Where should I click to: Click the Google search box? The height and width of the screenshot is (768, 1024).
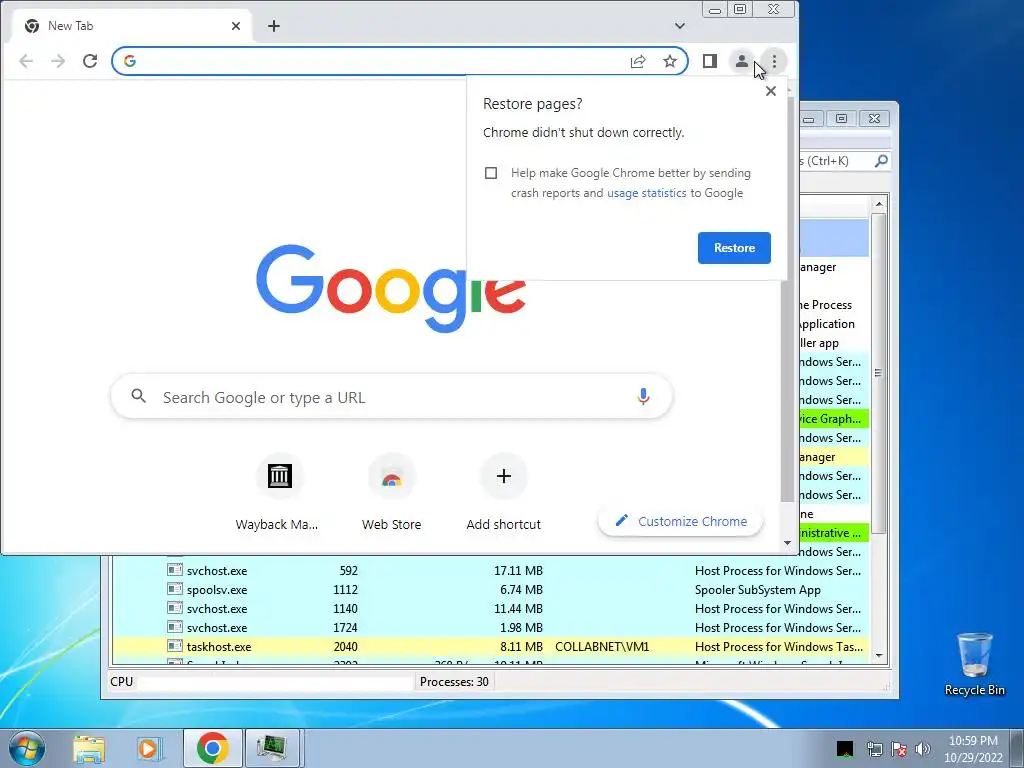392,397
